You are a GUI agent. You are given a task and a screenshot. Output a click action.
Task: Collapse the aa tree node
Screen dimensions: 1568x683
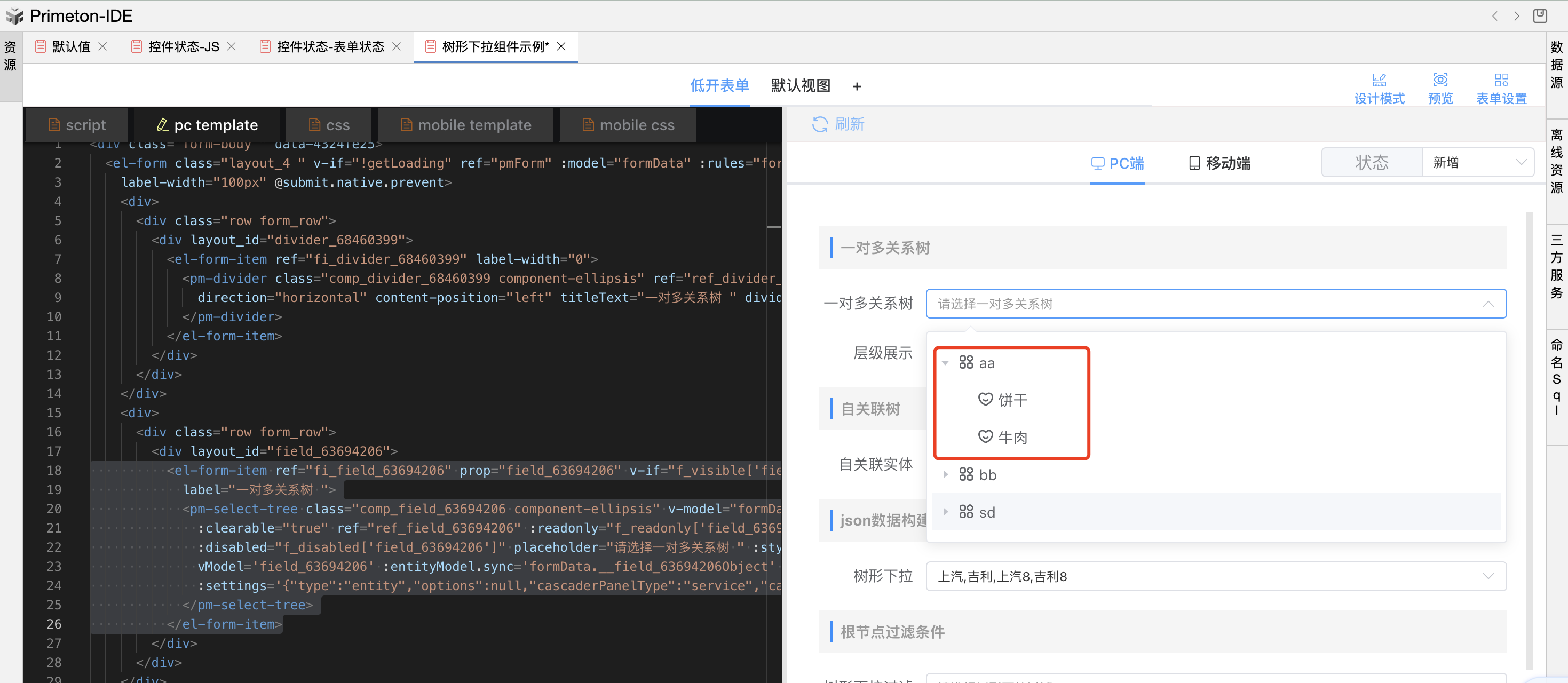(x=945, y=363)
